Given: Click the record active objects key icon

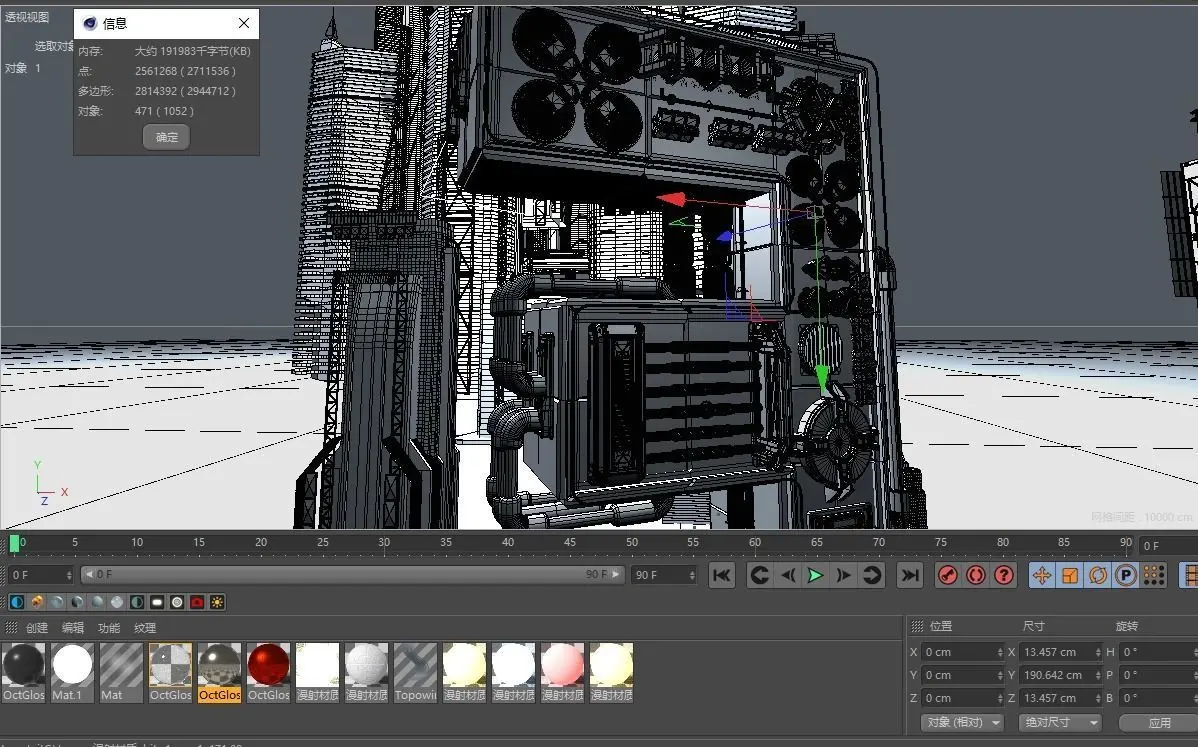Looking at the screenshot, I should (947, 575).
